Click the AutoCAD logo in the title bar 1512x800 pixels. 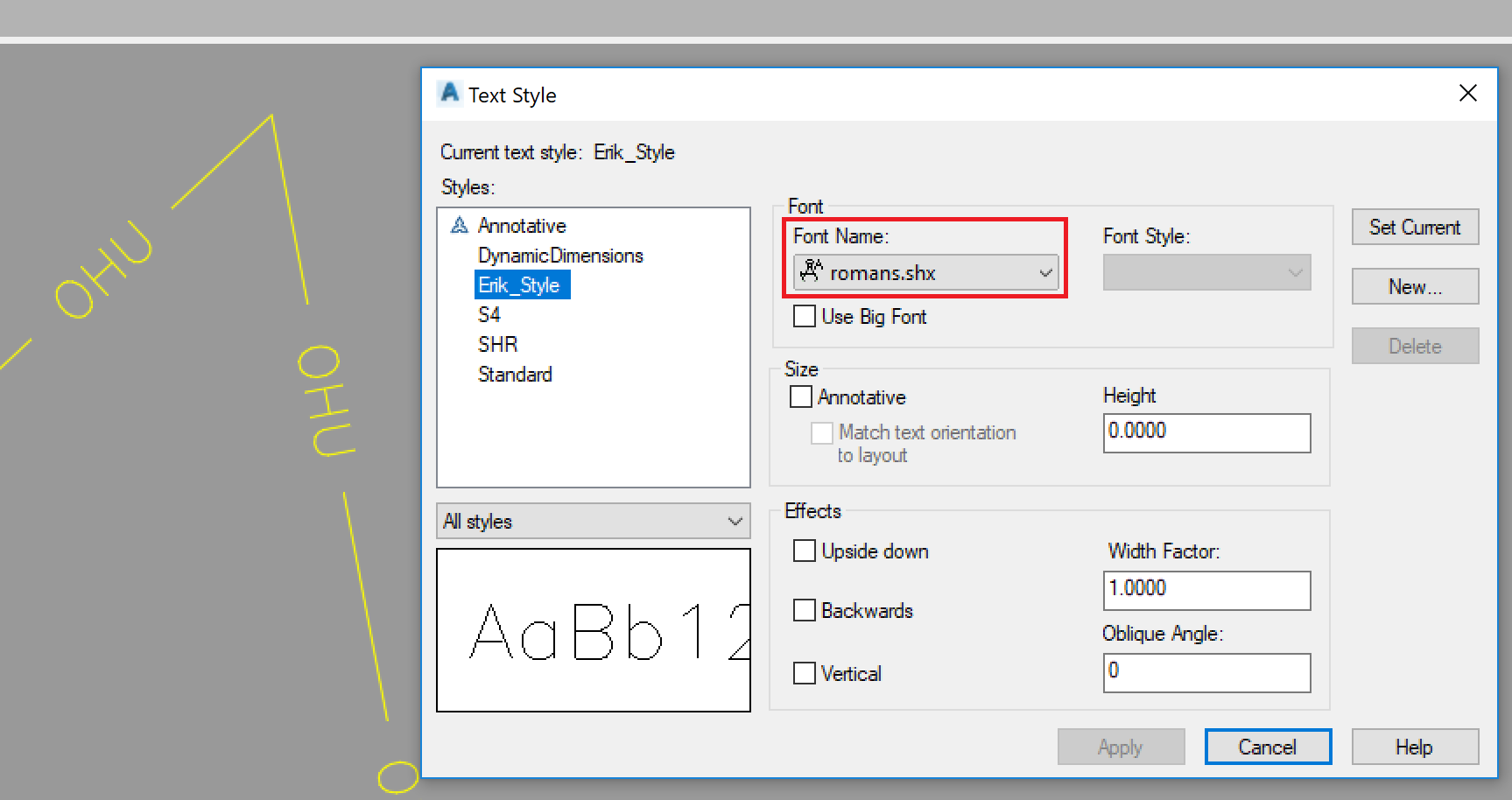[x=449, y=93]
